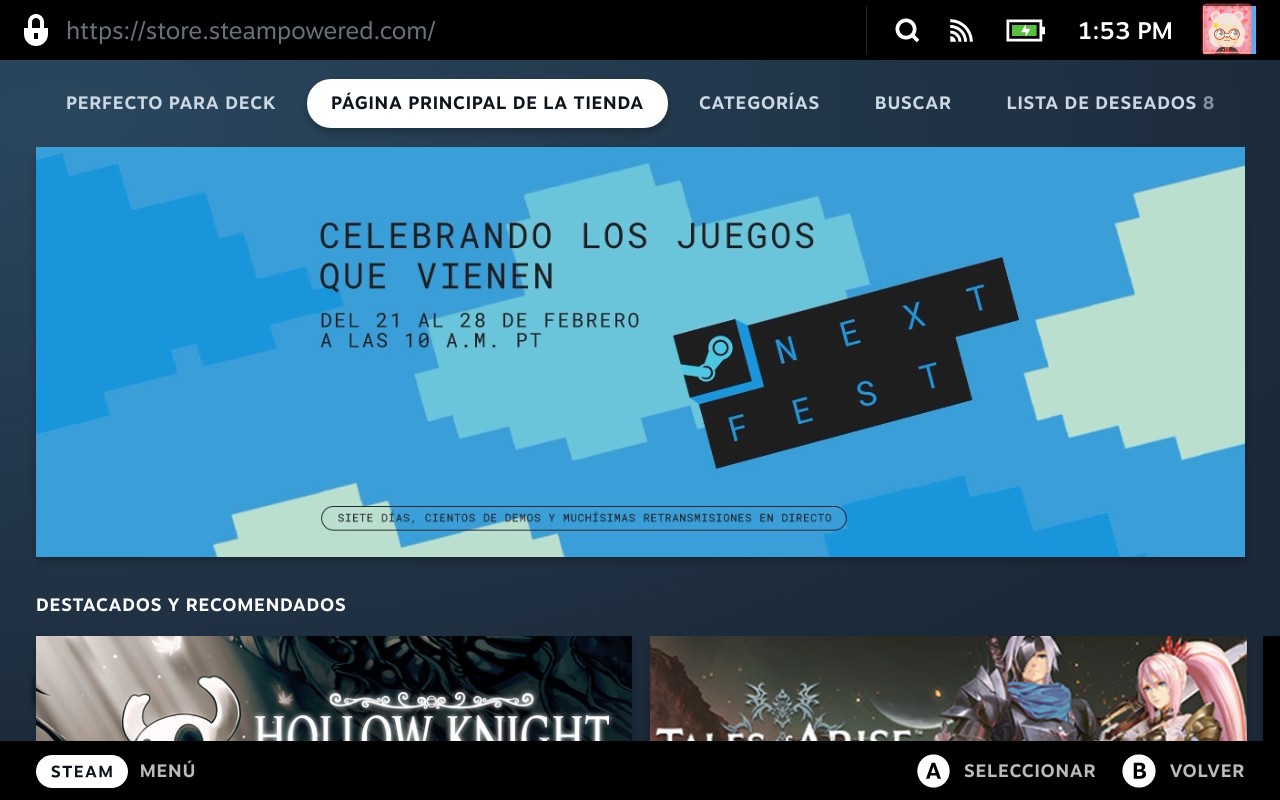This screenshot has width=1280, height=800.
Task: Open the user profile avatar
Action: 1228,30
